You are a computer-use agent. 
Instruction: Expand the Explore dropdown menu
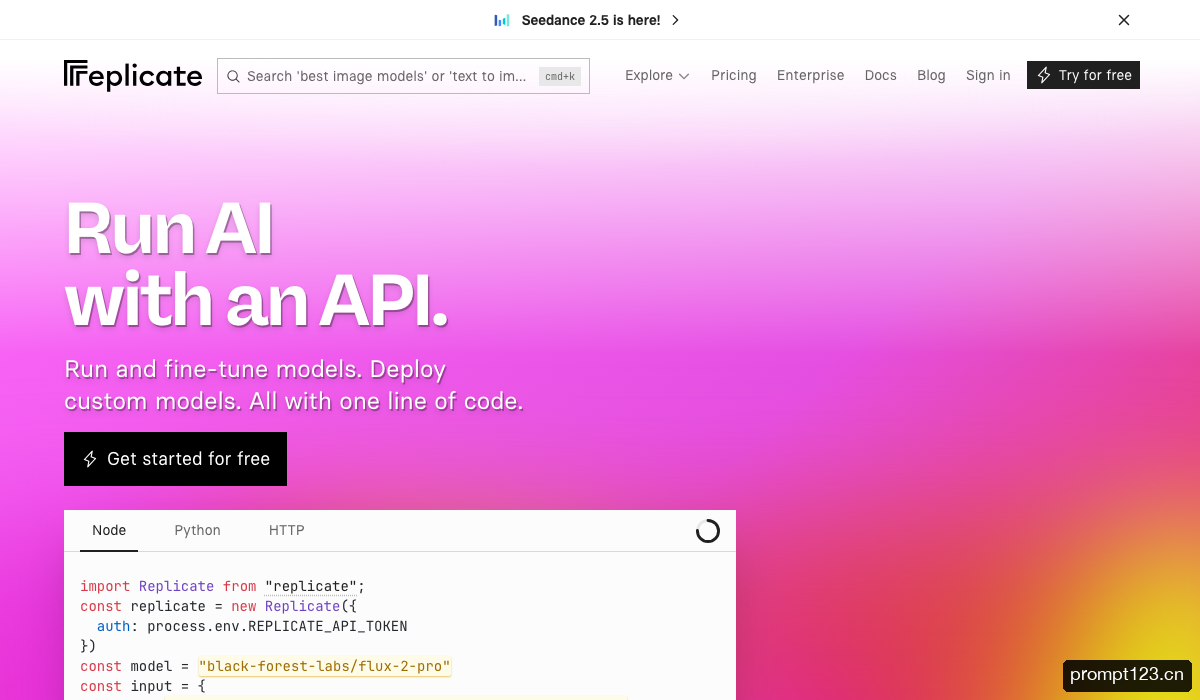pyautogui.click(x=657, y=75)
